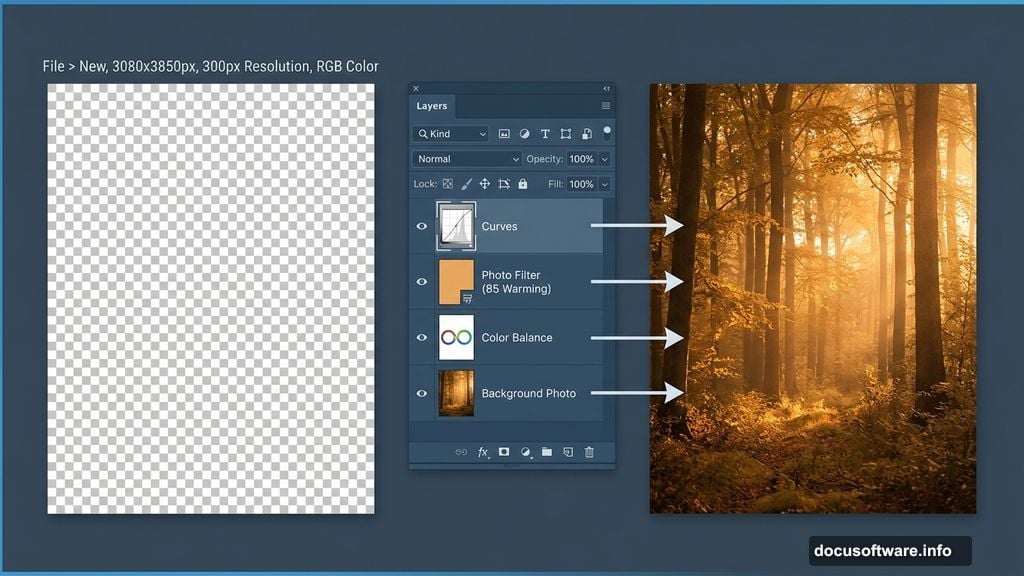Select the Photo Filter (85 Warming) layer

click(x=530, y=282)
